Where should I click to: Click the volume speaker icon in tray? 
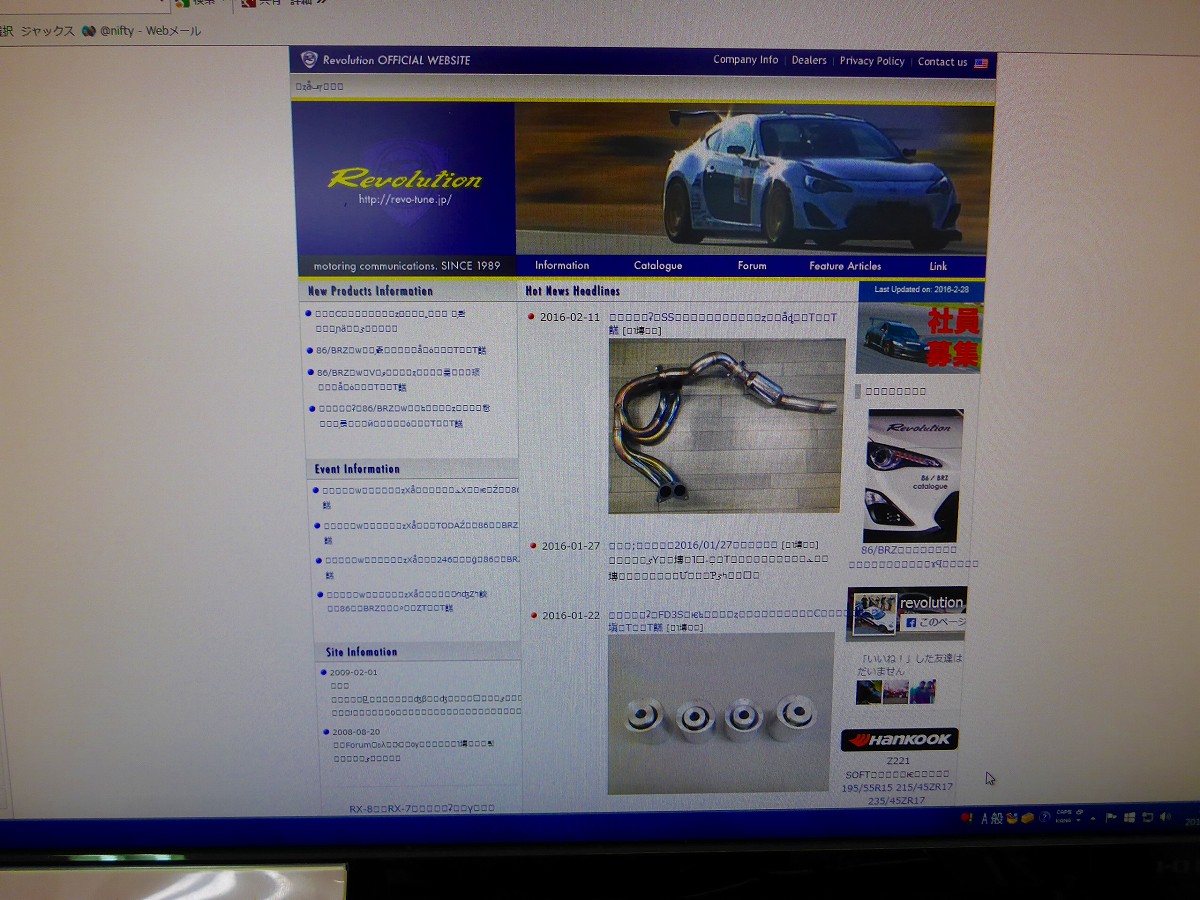(x=1164, y=818)
